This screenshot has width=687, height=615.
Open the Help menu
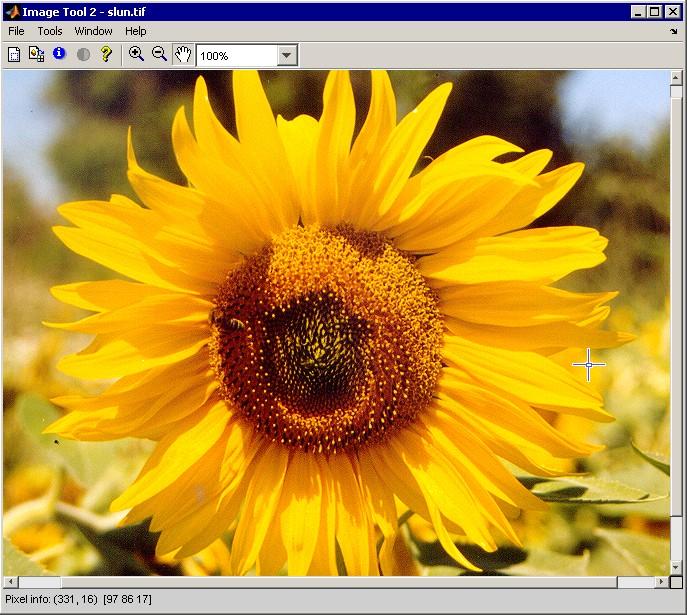(x=135, y=31)
